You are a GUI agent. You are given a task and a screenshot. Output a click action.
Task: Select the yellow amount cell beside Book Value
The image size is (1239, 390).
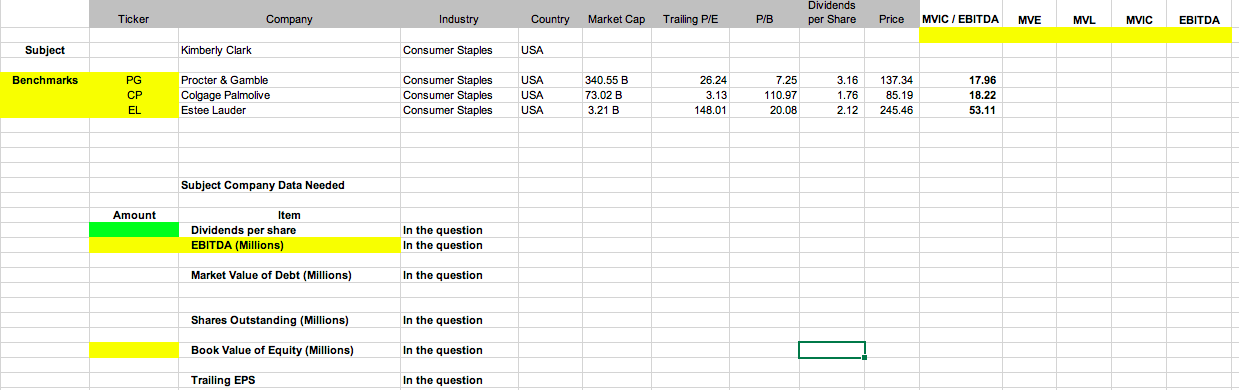[x=134, y=350]
